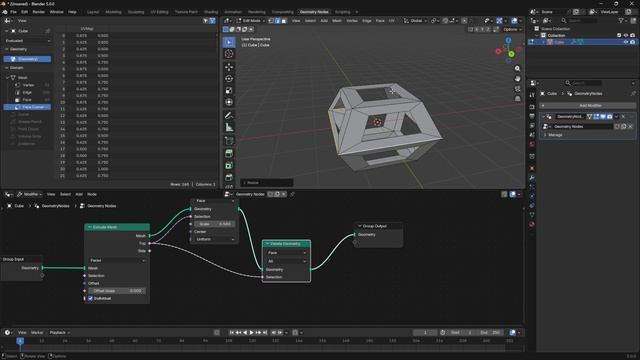Select the Scale tool in viewport toolbar
This screenshot has height=360, width=640.
tap(229, 91)
